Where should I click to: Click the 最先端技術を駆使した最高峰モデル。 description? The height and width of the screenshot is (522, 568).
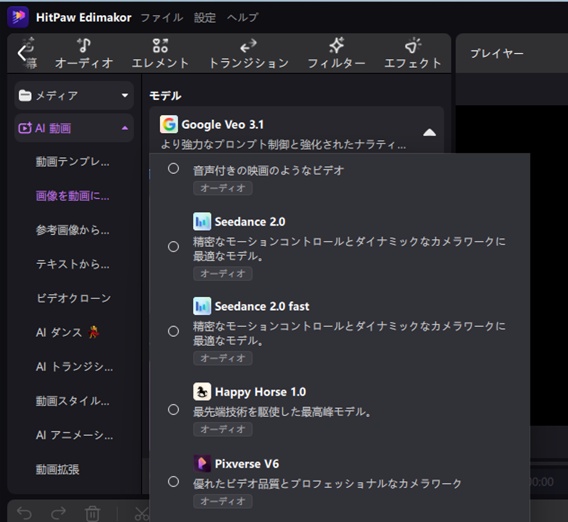[282, 412]
